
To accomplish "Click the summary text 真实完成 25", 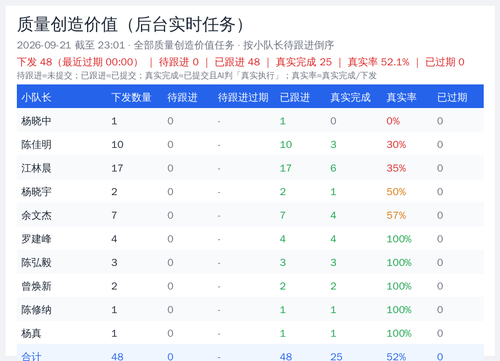I will click(304, 62).
